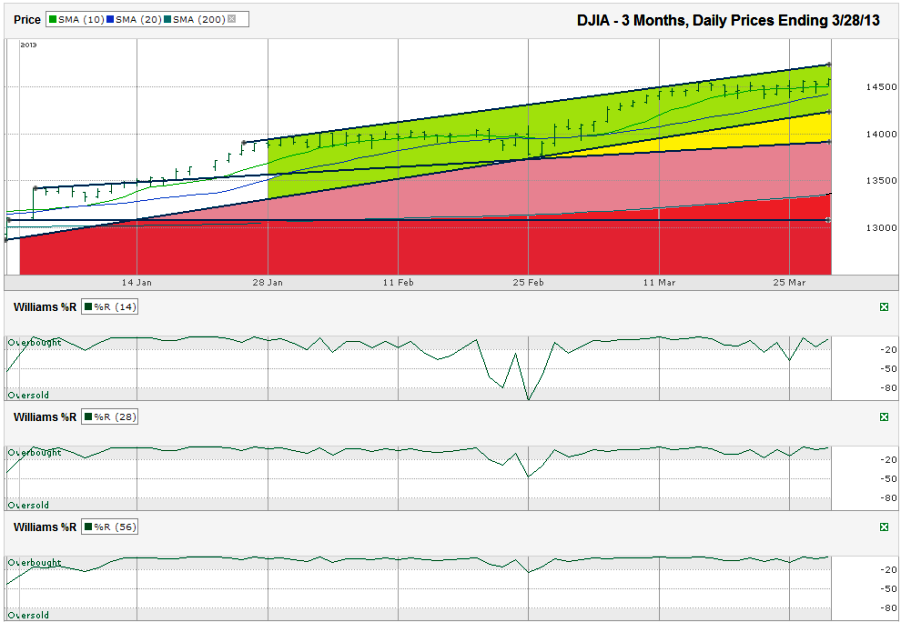901x622 pixels.
Task: Click the 14 Jan date label
Action: click(x=137, y=282)
